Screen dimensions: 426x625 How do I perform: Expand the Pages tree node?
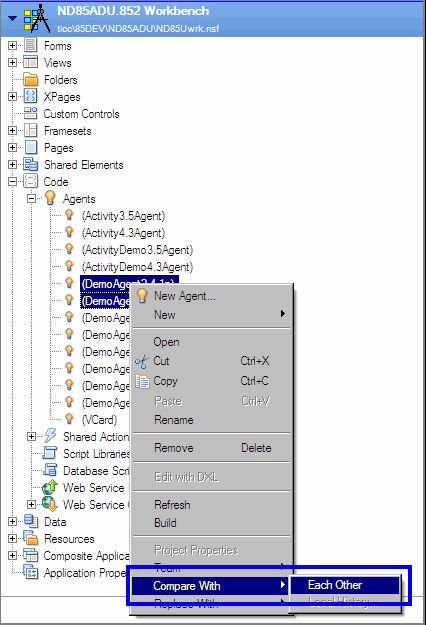(12, 147)
